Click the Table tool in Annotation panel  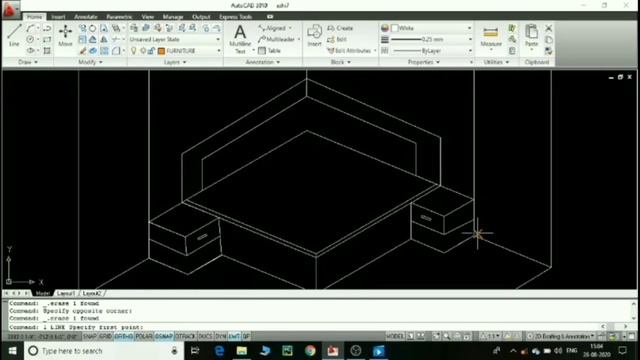pyautogui.click(x=269, y=51)
